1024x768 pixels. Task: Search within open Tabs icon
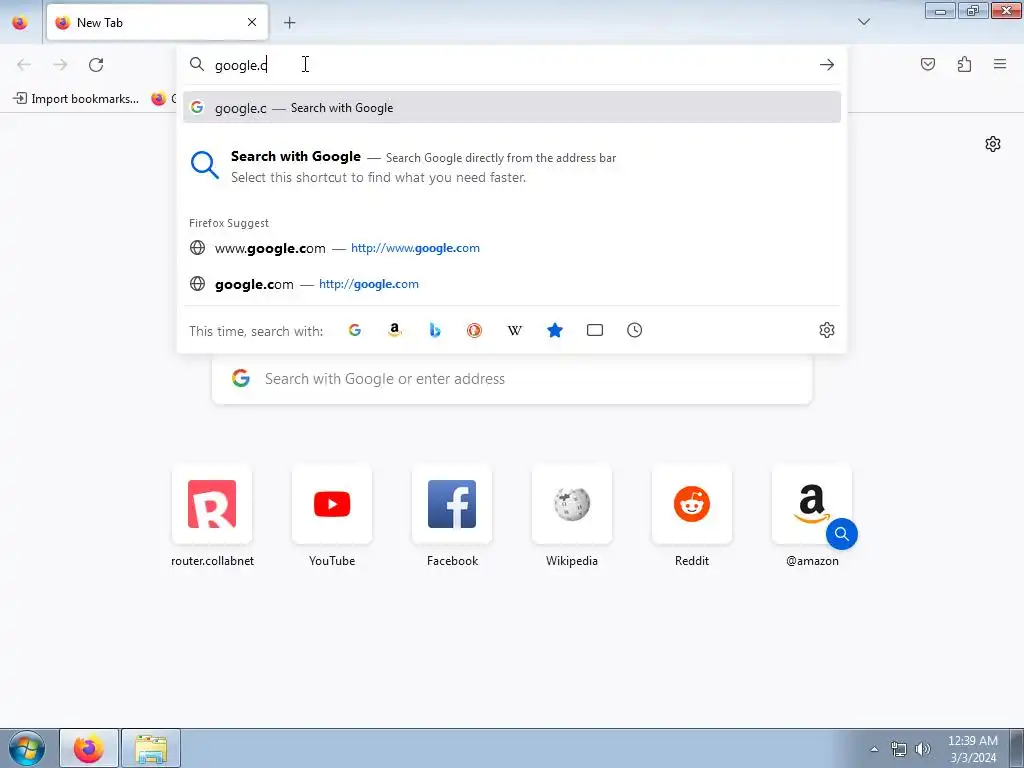click(595, 330)
